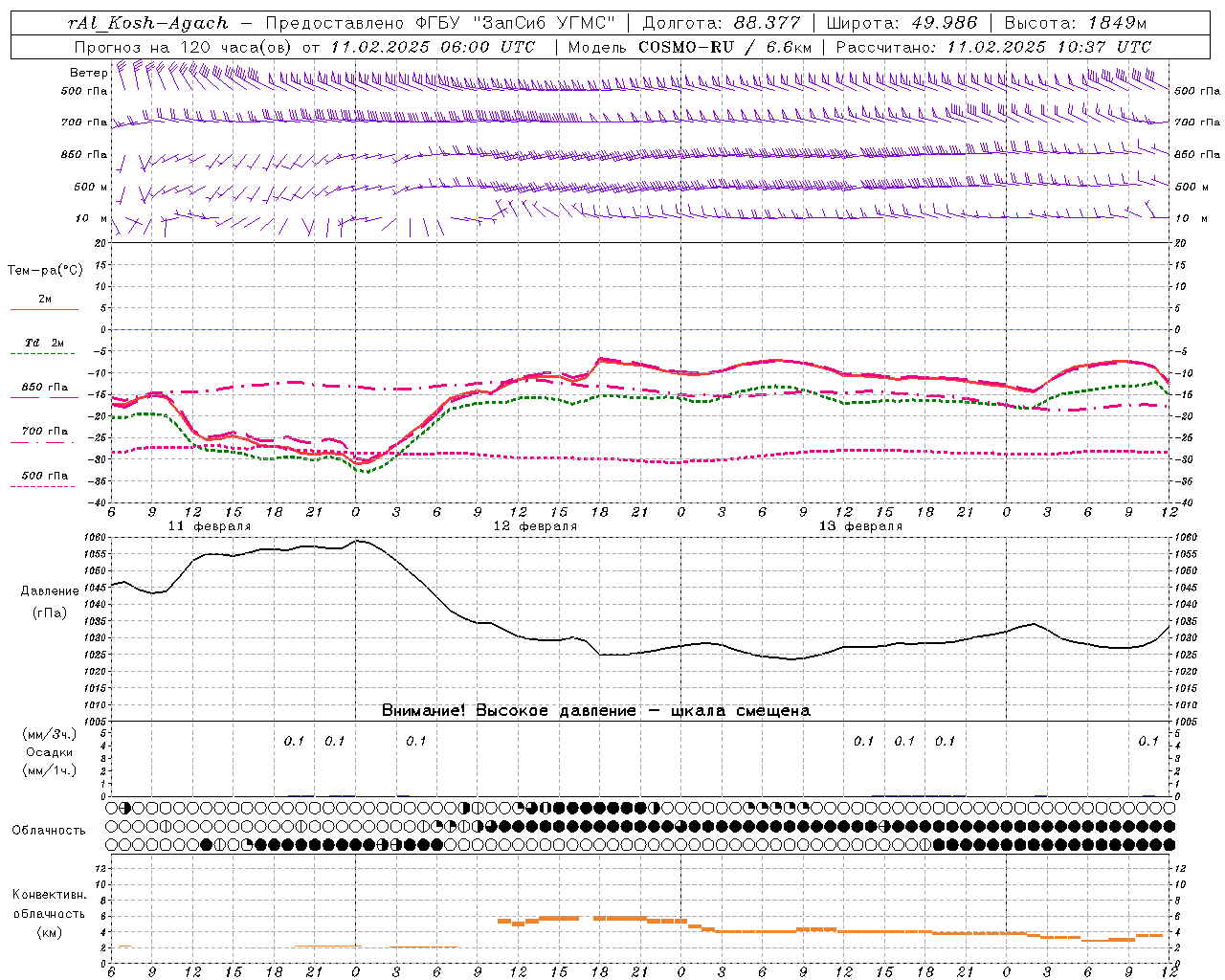Click the date label 12 февраля

[535, 526]
